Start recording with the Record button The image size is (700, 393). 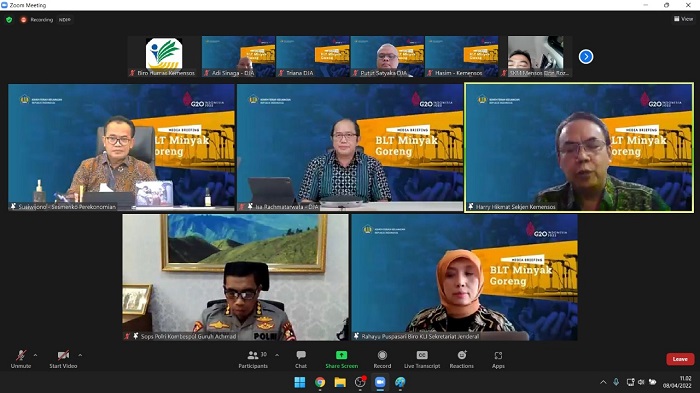[382, 359]
